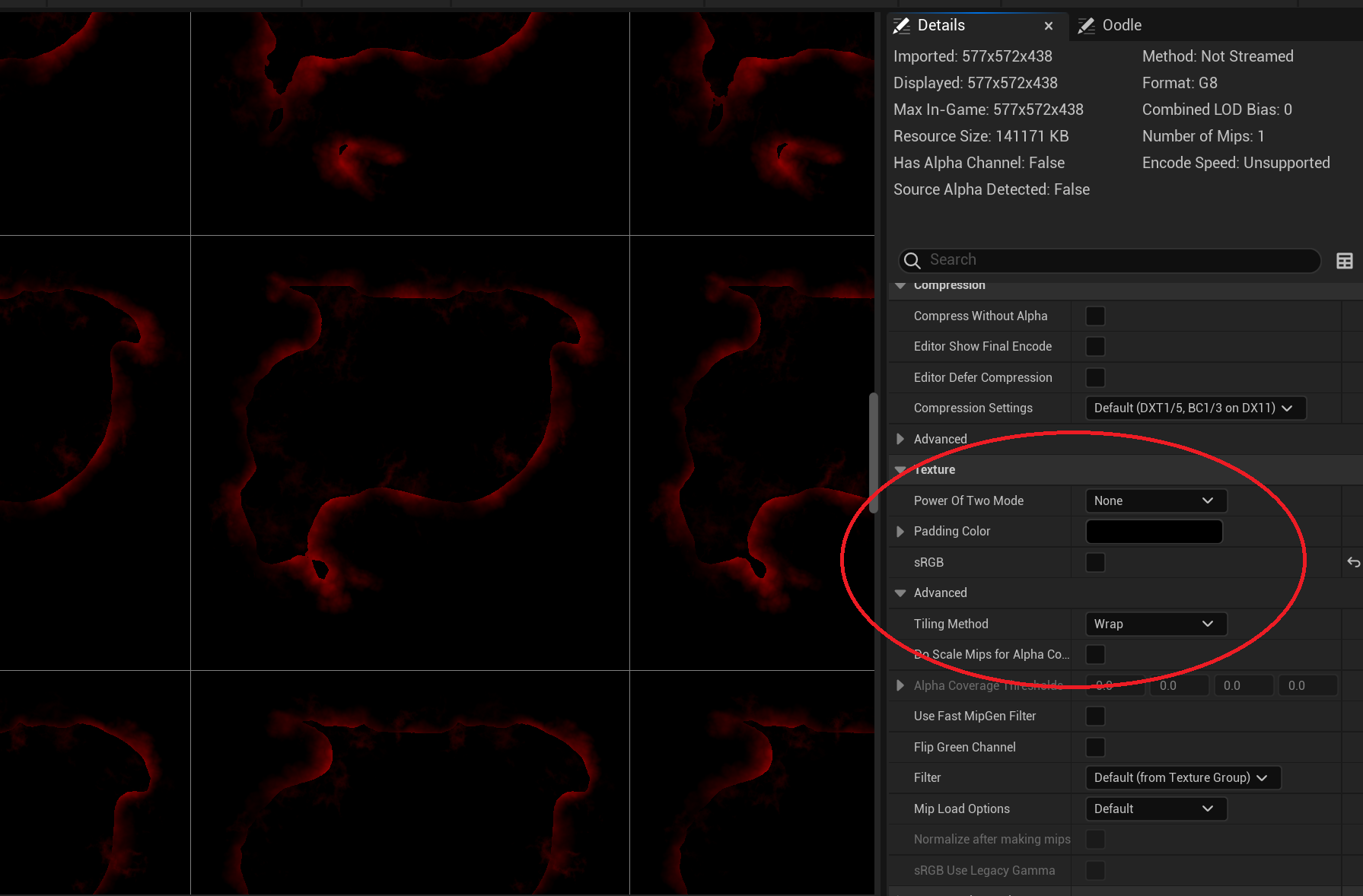Enable Compress Without Alpha
Image resolution: width=1363 pixels, height=896 pixels.
[1094, 316]
